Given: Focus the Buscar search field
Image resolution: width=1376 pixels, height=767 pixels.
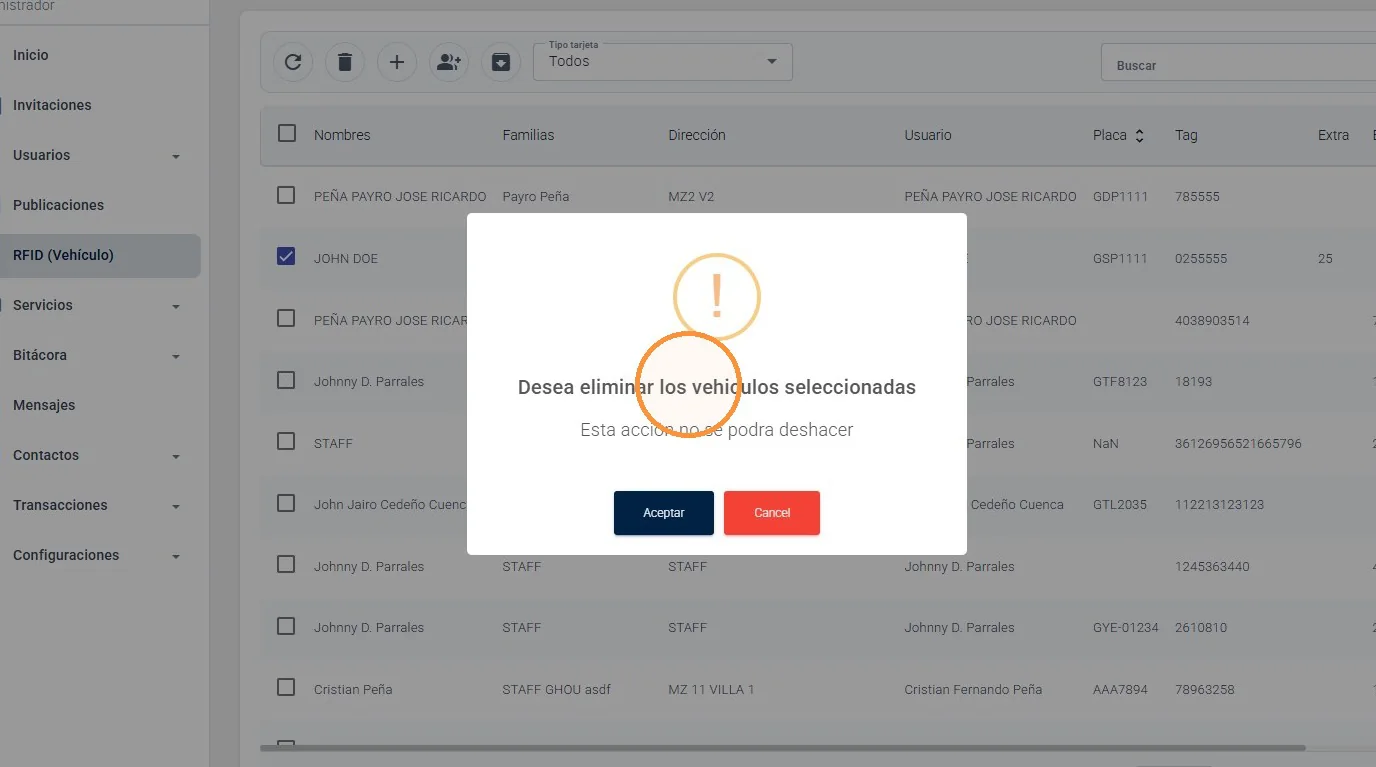Looking at the screenshot, I should pyautogui.click(x=1240, y=62).
